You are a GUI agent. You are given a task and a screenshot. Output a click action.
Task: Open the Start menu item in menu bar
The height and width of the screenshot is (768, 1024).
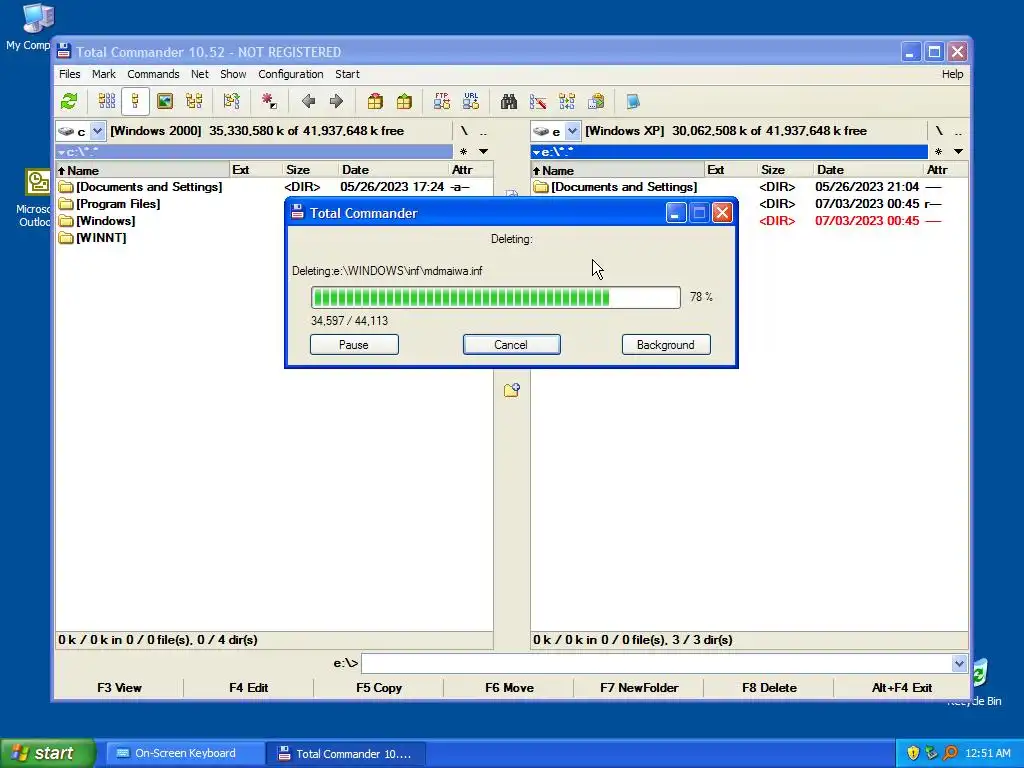347,74
